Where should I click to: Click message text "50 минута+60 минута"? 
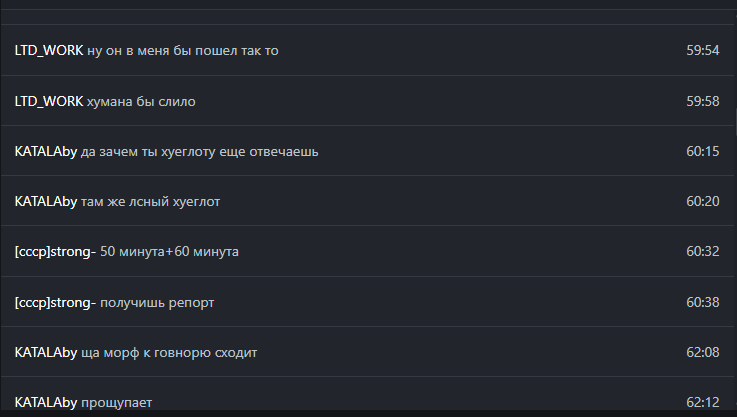(170, 251)
